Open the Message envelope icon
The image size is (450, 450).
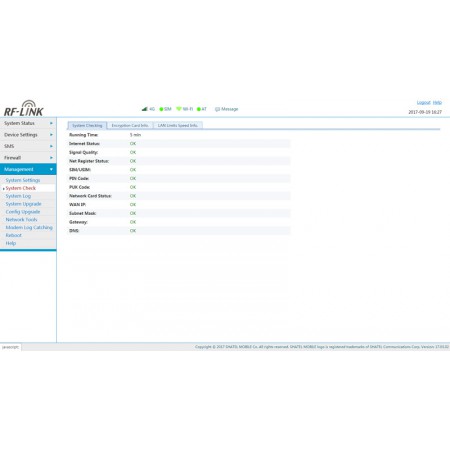click(217, 109)
